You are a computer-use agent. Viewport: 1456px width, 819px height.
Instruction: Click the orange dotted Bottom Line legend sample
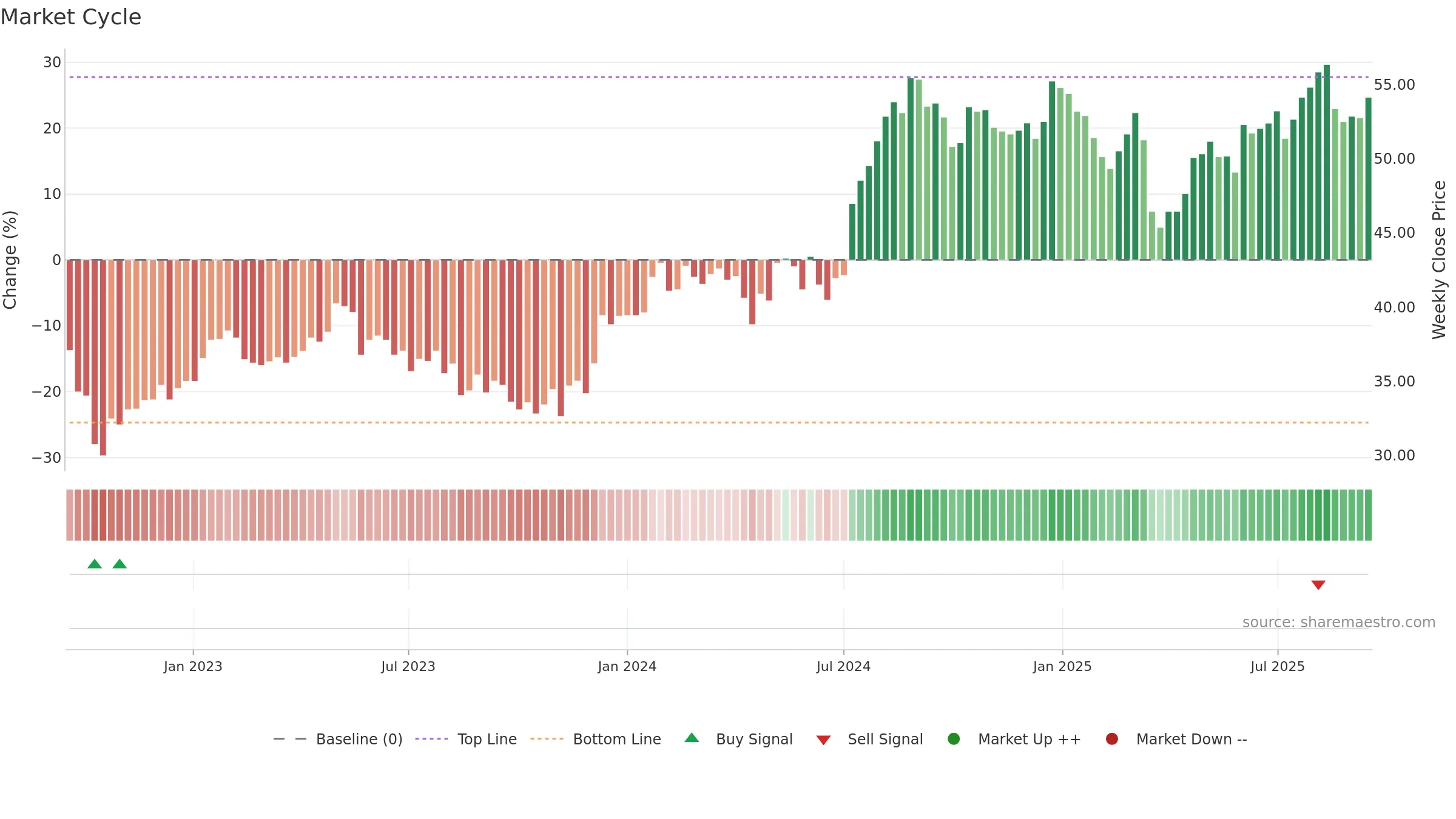pos(547,739)
